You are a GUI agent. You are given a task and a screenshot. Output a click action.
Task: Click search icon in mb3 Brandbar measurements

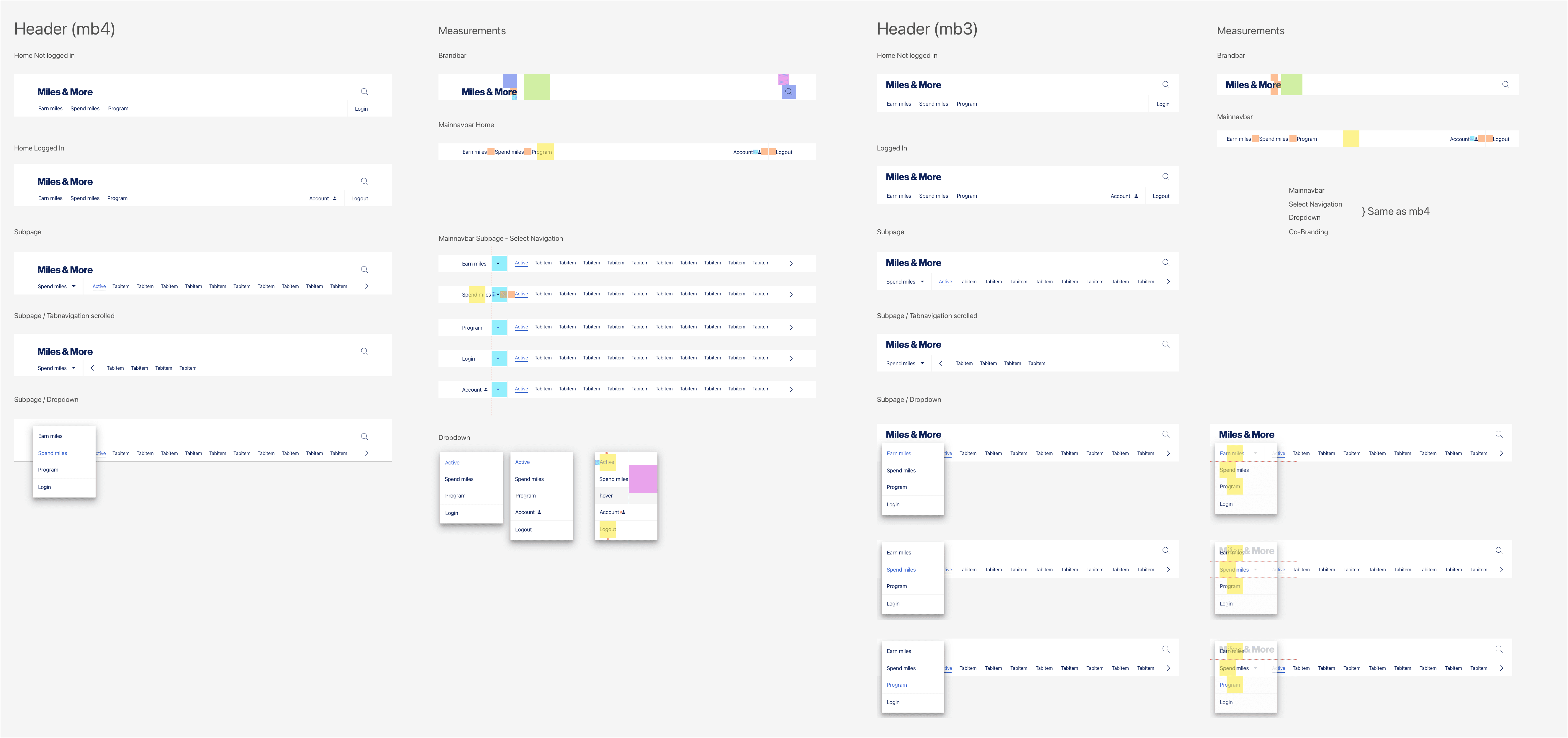click(x=1505, y=85)
